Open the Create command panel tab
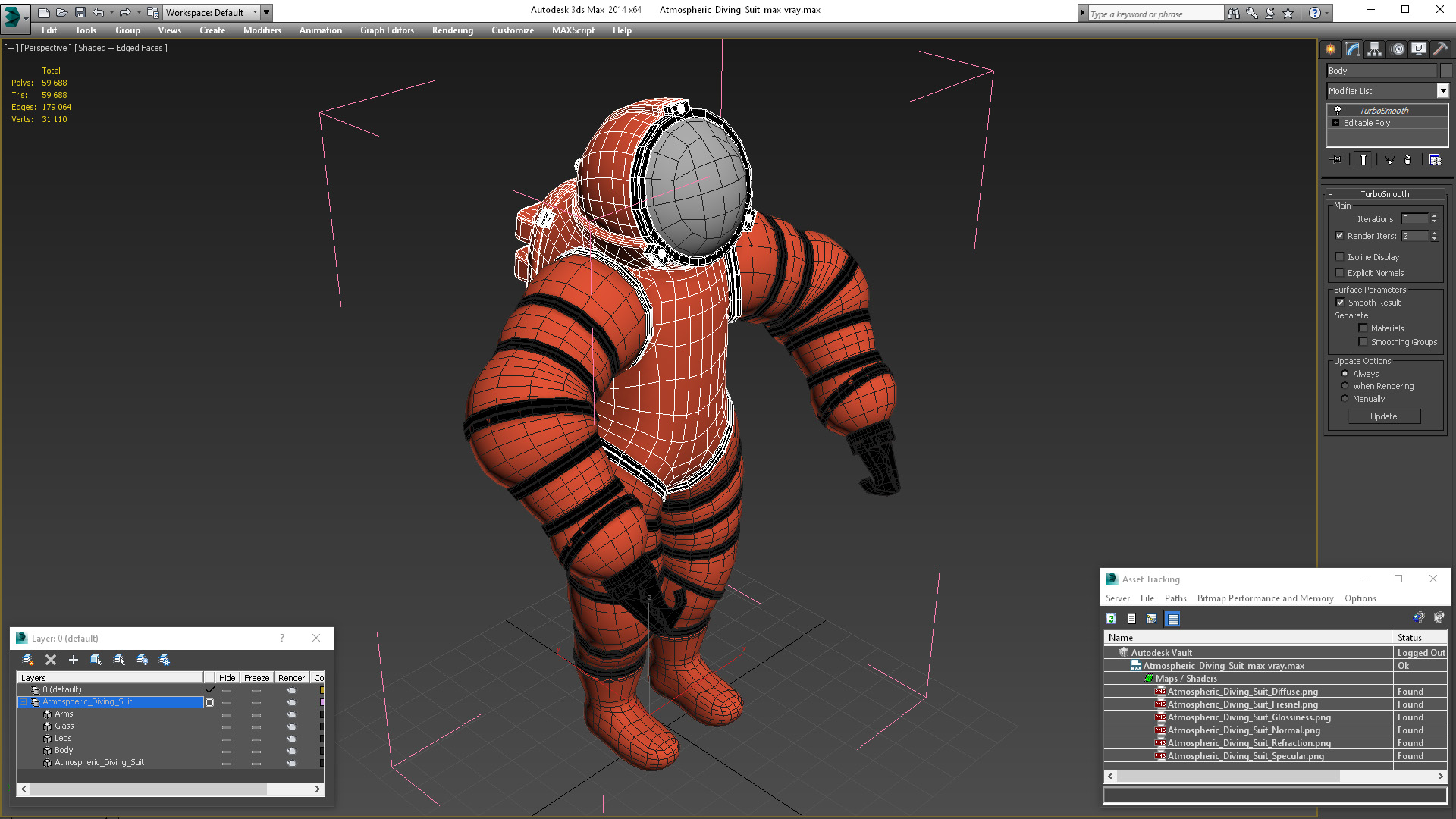Image resolution: width=1456 pixels, height=819 pixels. (x=1331, y=49)
